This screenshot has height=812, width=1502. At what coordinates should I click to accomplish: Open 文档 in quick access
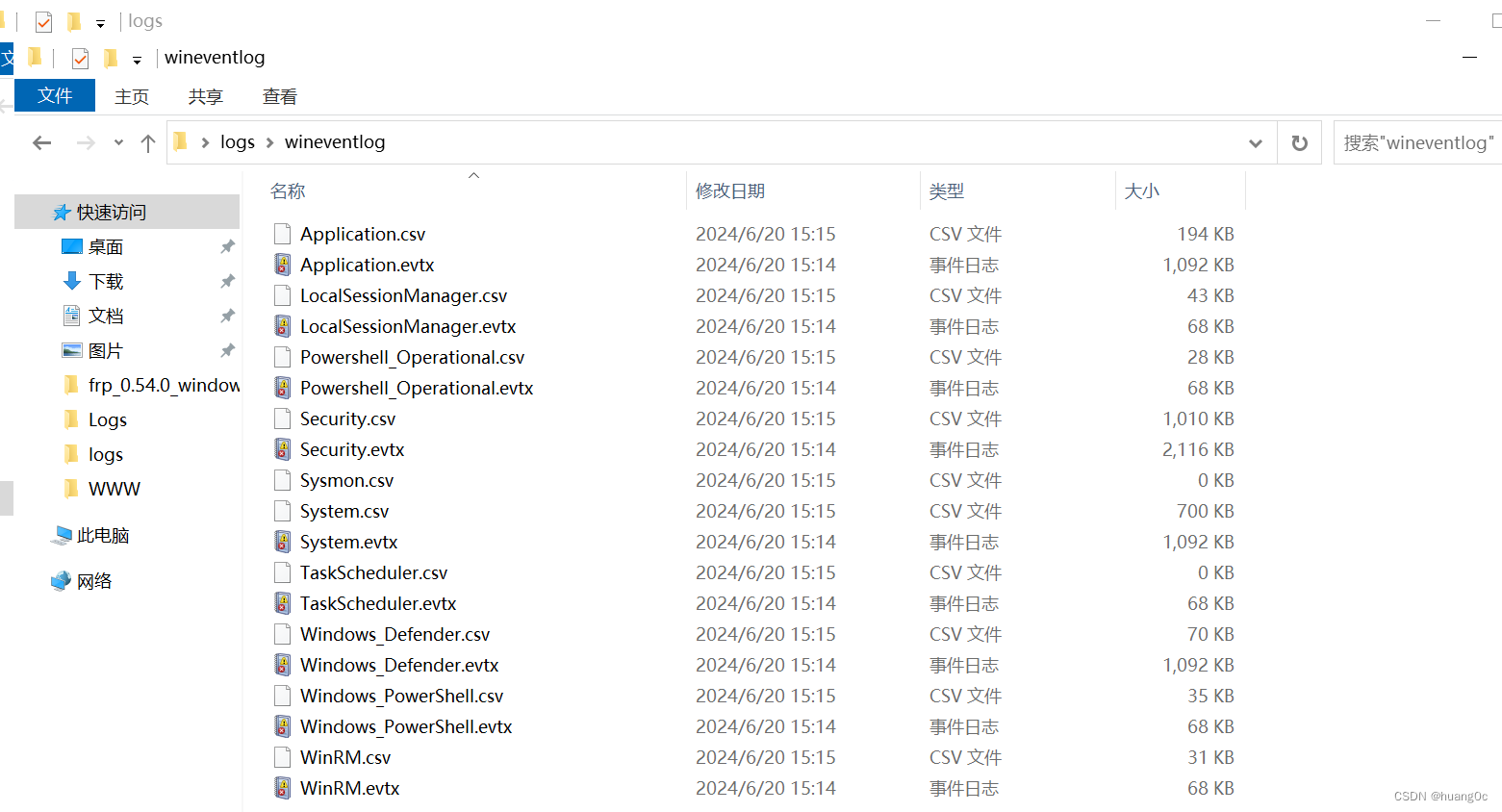tap(106, 317)
